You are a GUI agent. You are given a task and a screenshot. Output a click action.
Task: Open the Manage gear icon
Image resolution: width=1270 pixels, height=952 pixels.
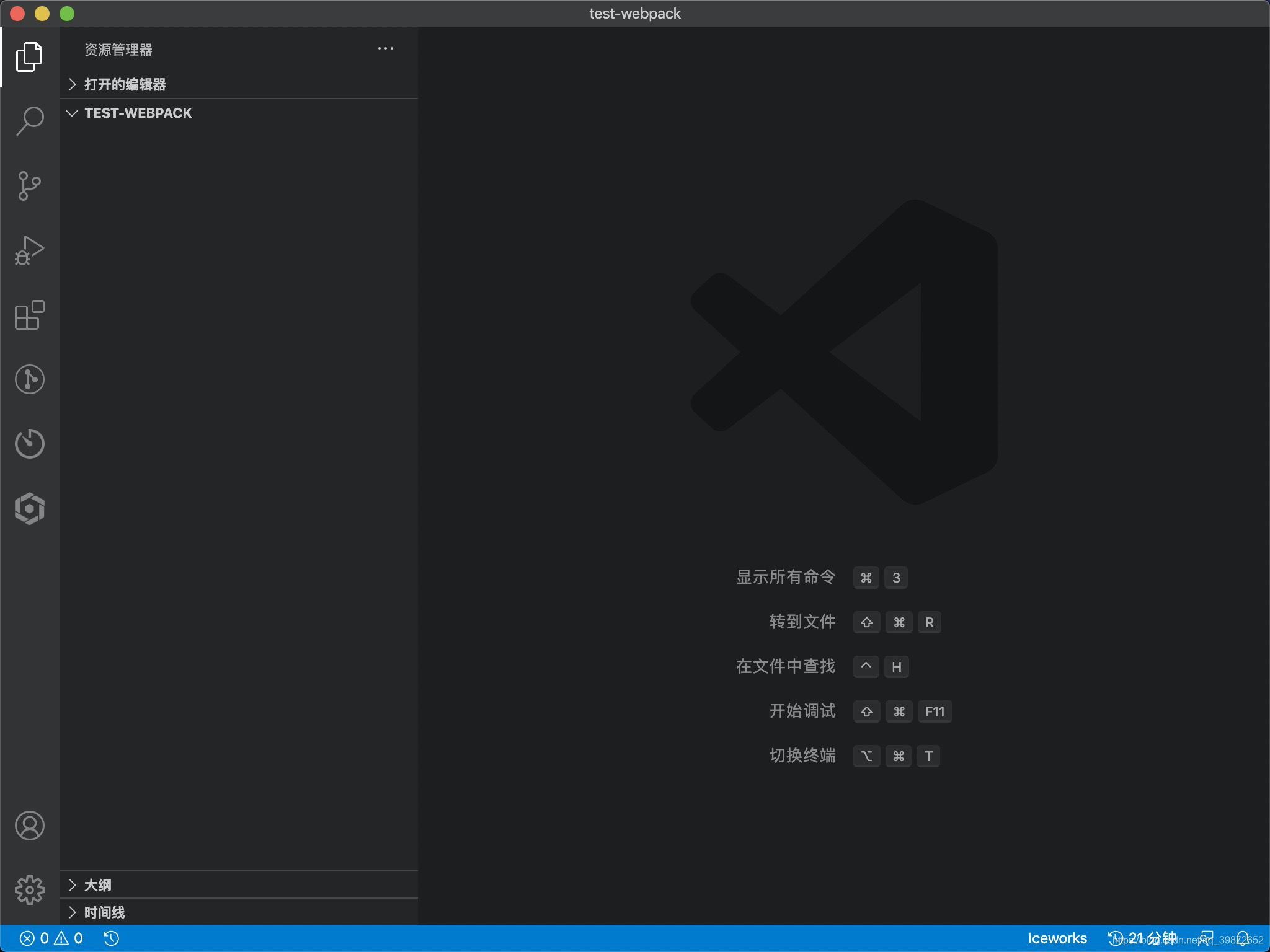click(29, 890)
